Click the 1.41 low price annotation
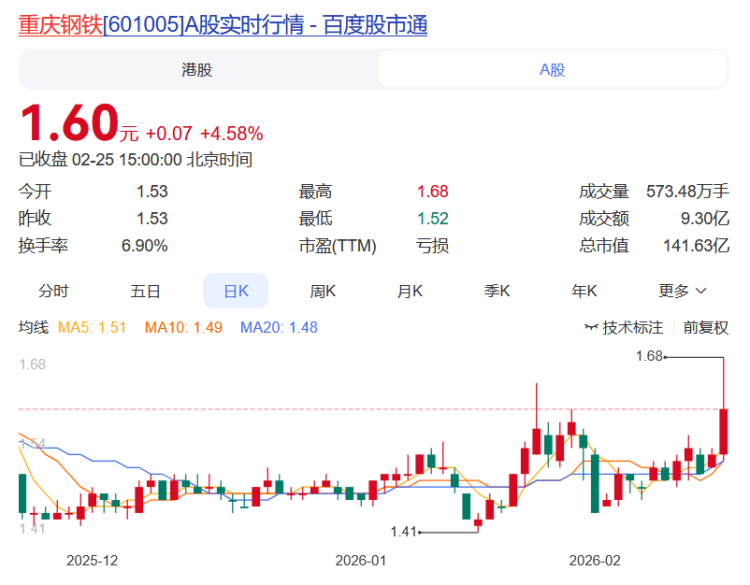750x585 pixels. [404, 531]
